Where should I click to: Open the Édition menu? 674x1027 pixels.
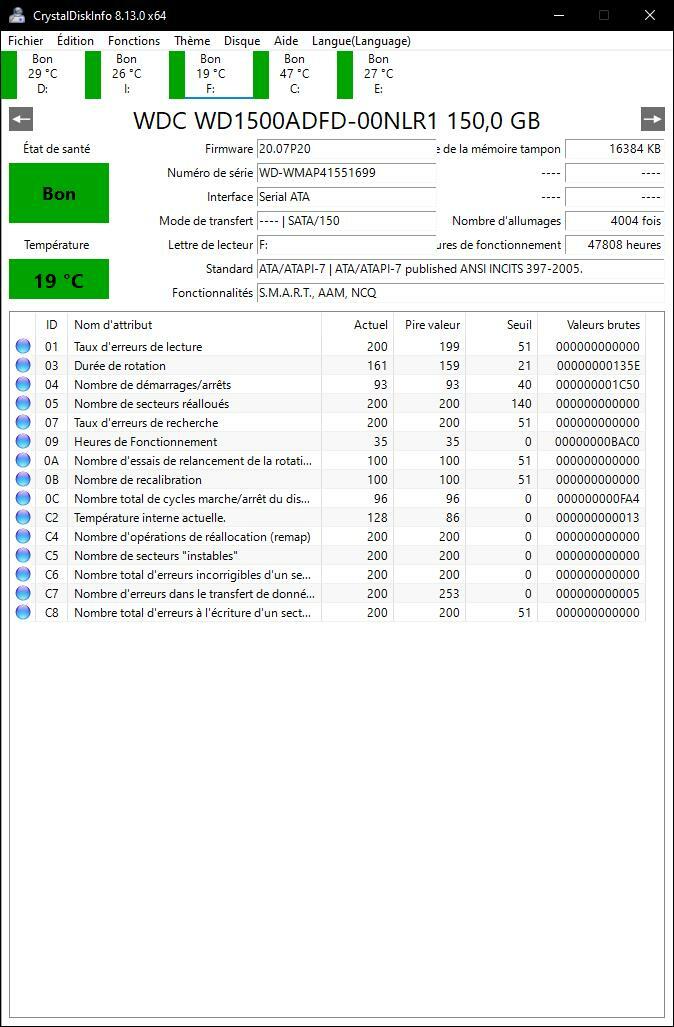[75, 41]
